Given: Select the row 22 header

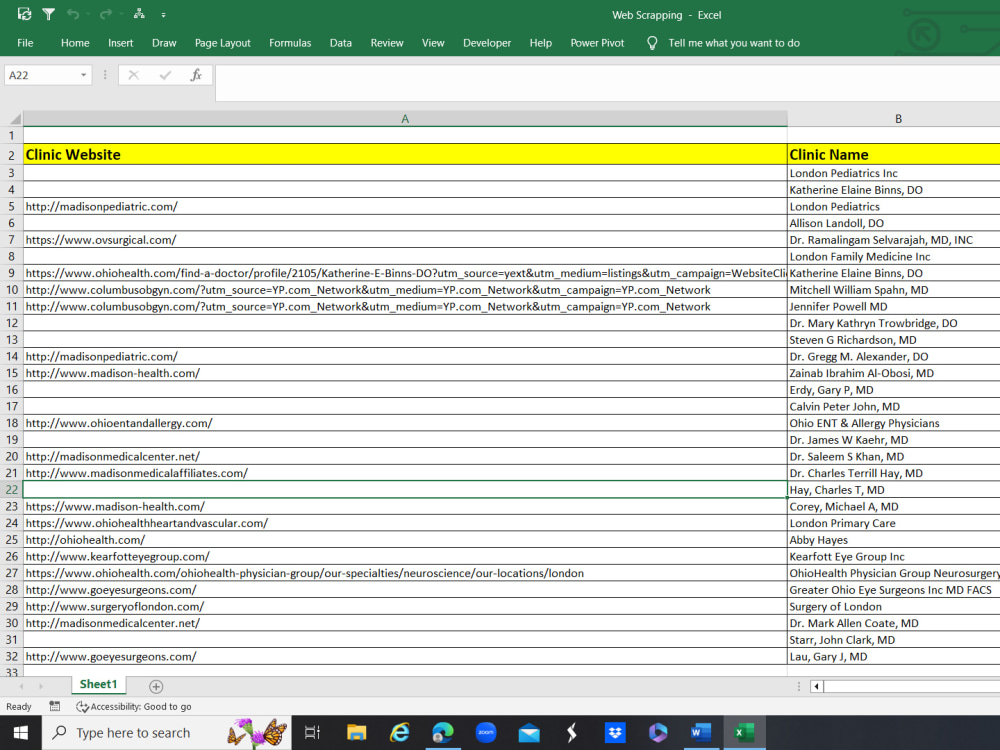Looking at the screenshot, I should [11, 490].
